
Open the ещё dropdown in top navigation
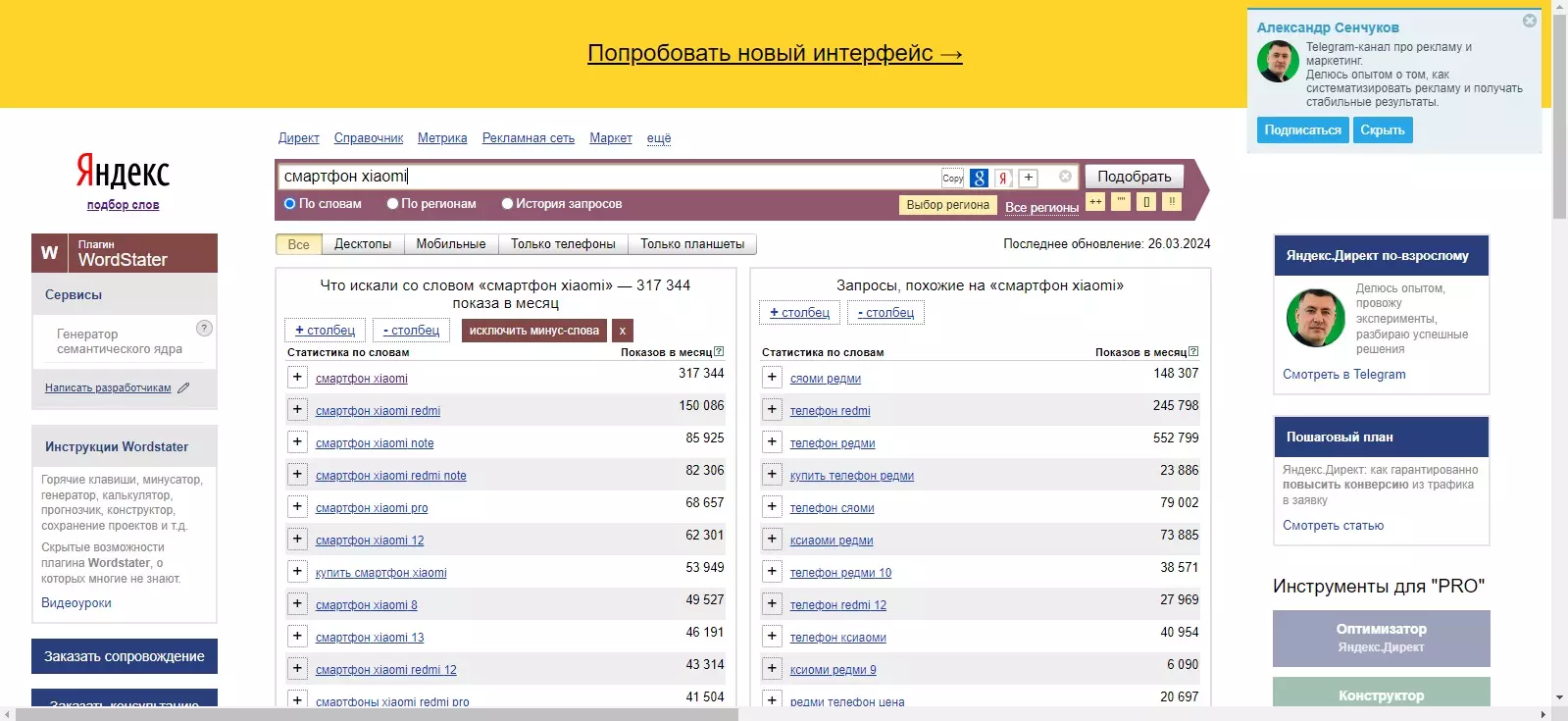pos(659,138)
